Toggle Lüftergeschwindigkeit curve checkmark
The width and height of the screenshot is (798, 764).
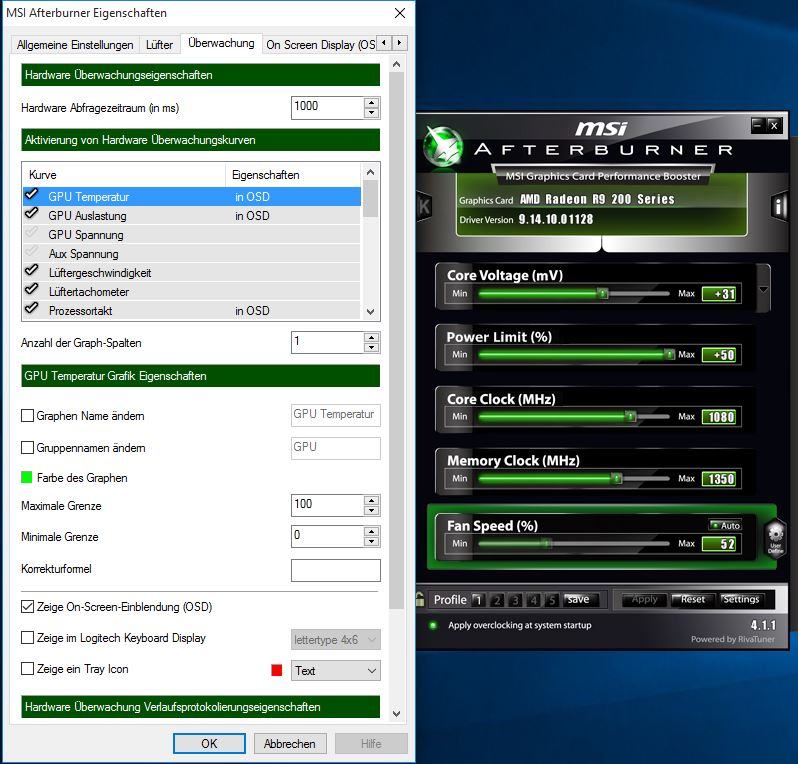point(32,271)
